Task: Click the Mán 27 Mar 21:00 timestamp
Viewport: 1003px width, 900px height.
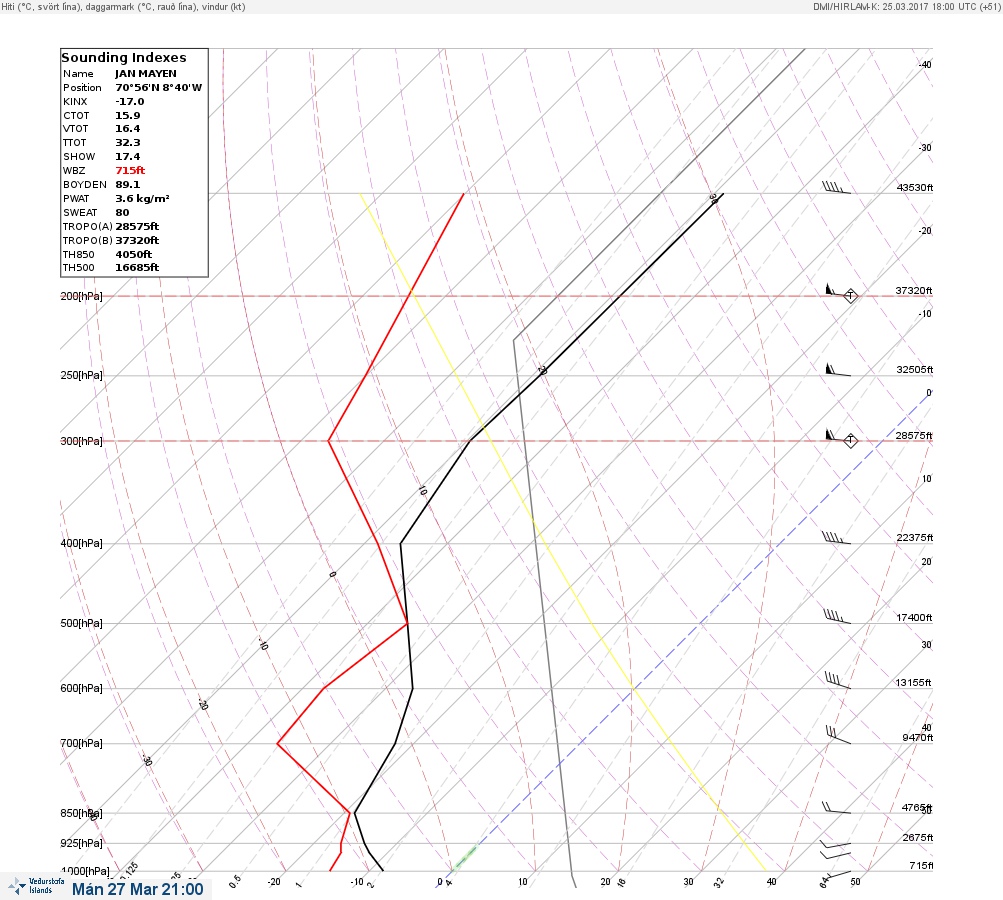Action: pos(138,889)
